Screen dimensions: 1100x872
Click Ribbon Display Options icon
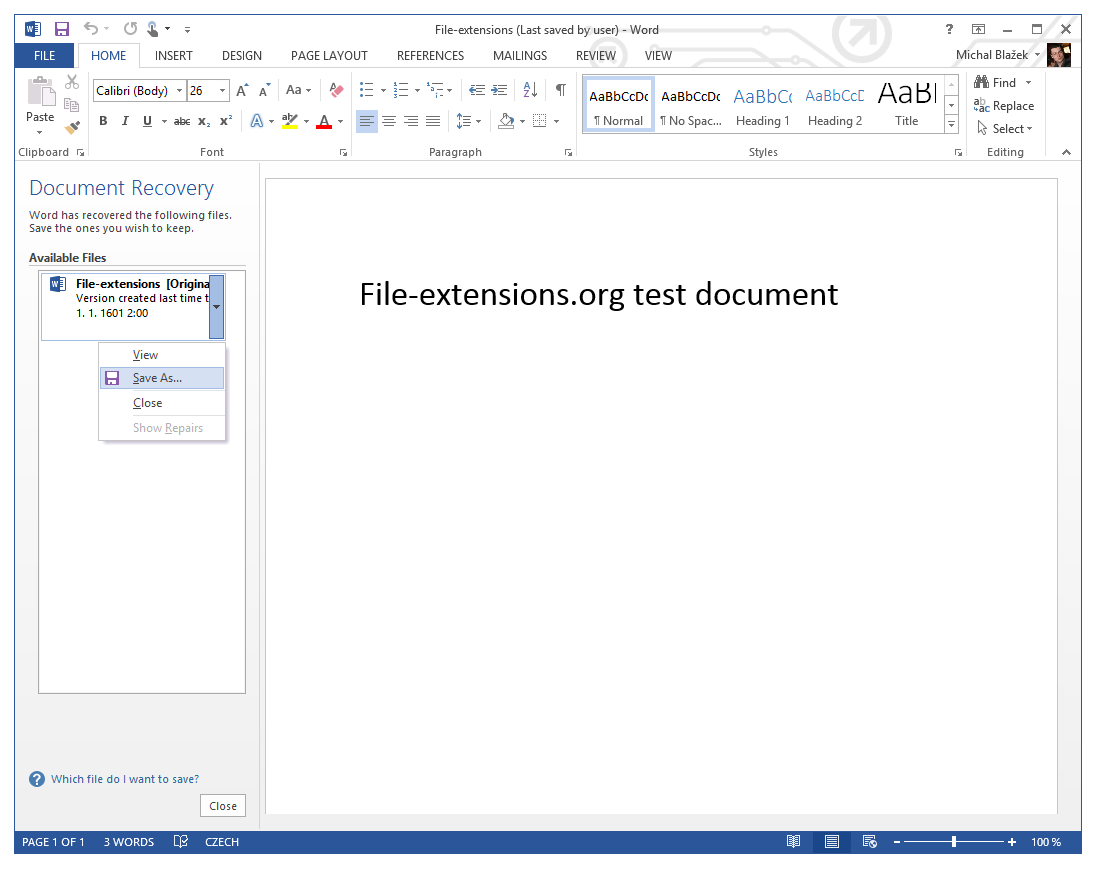[x=978, y=29]
